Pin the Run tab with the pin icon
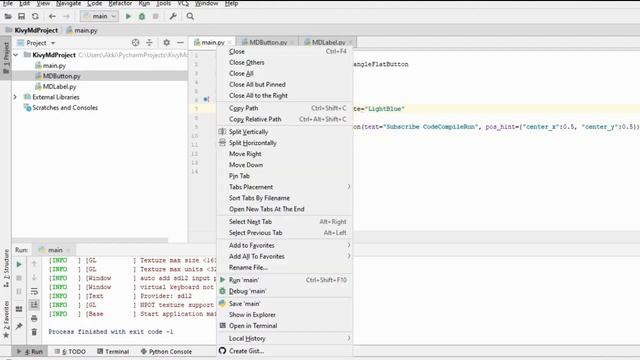This screenshot has width=640, height=360. click(x=19, y=326)
